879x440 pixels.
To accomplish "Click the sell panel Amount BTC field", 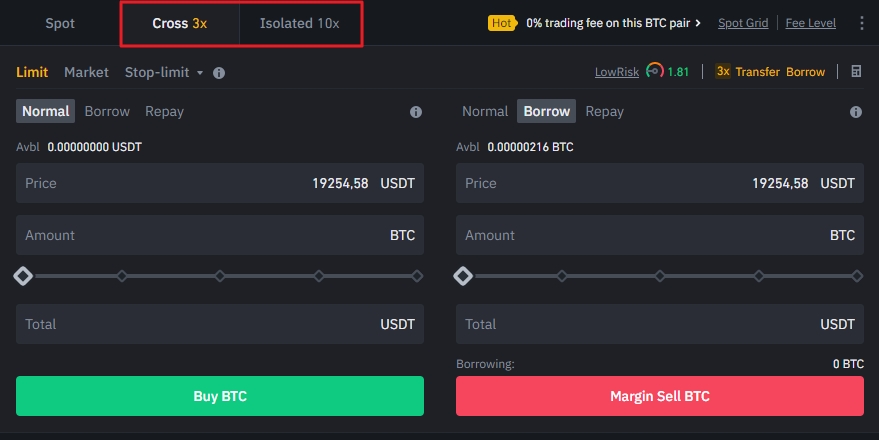I will 660,235.
